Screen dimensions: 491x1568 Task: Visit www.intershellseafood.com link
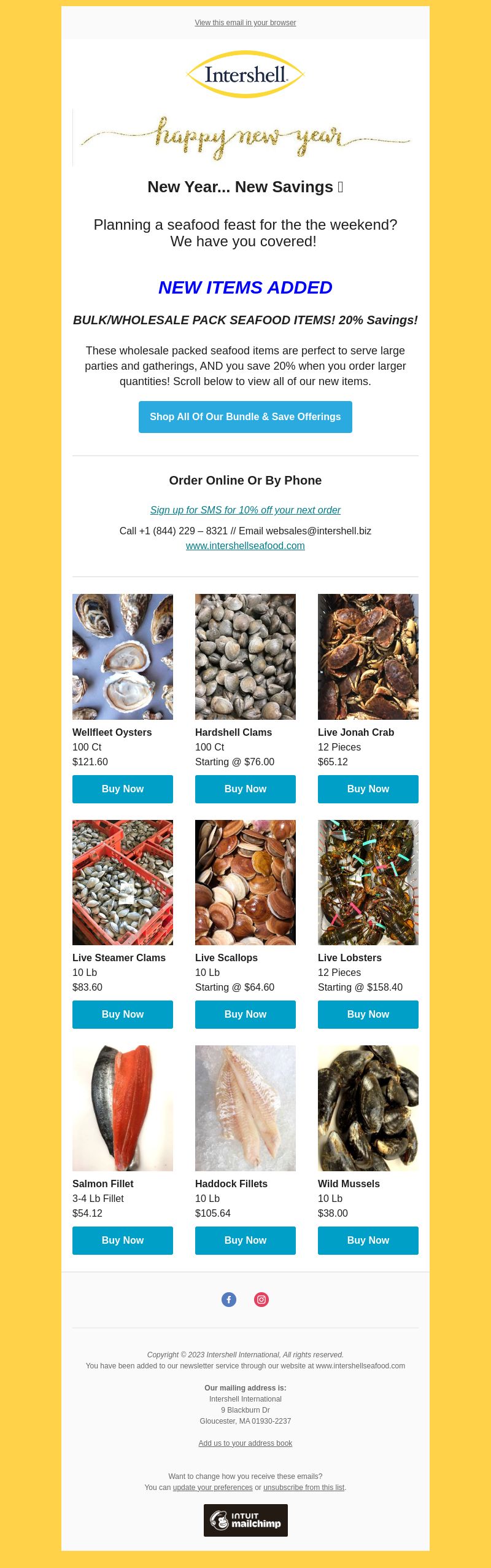(x=245, y=546)
